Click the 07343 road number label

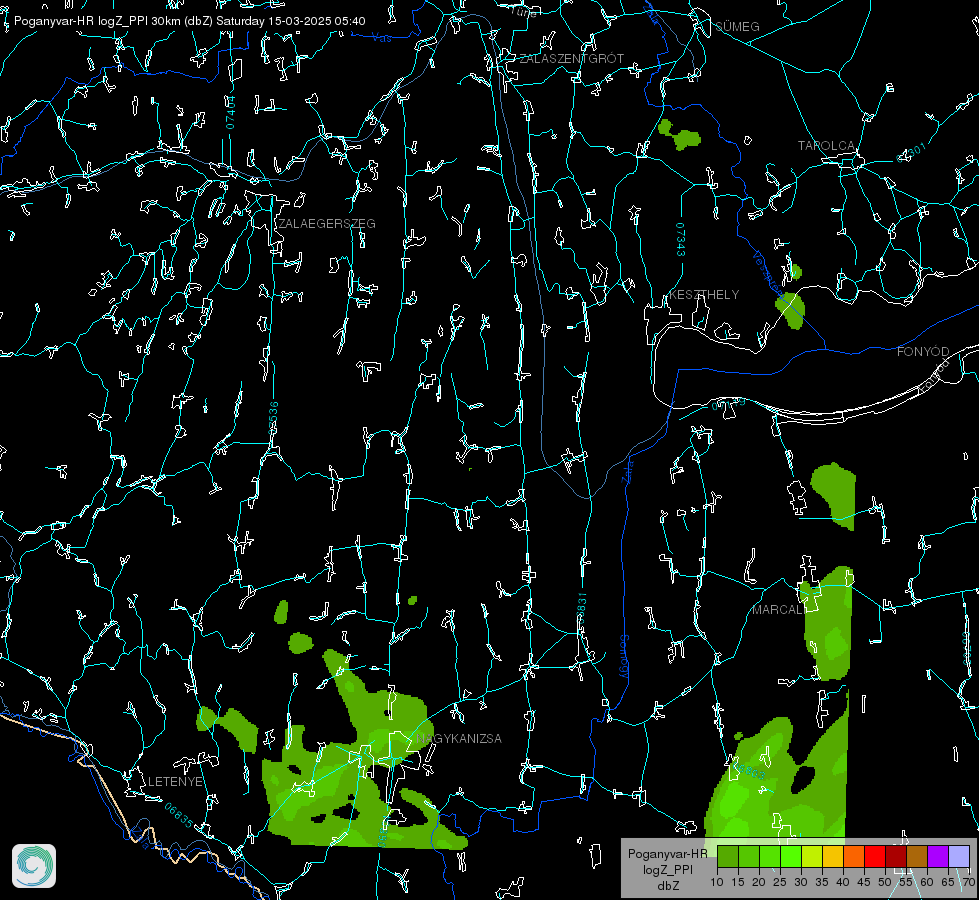tap(681, 239)
